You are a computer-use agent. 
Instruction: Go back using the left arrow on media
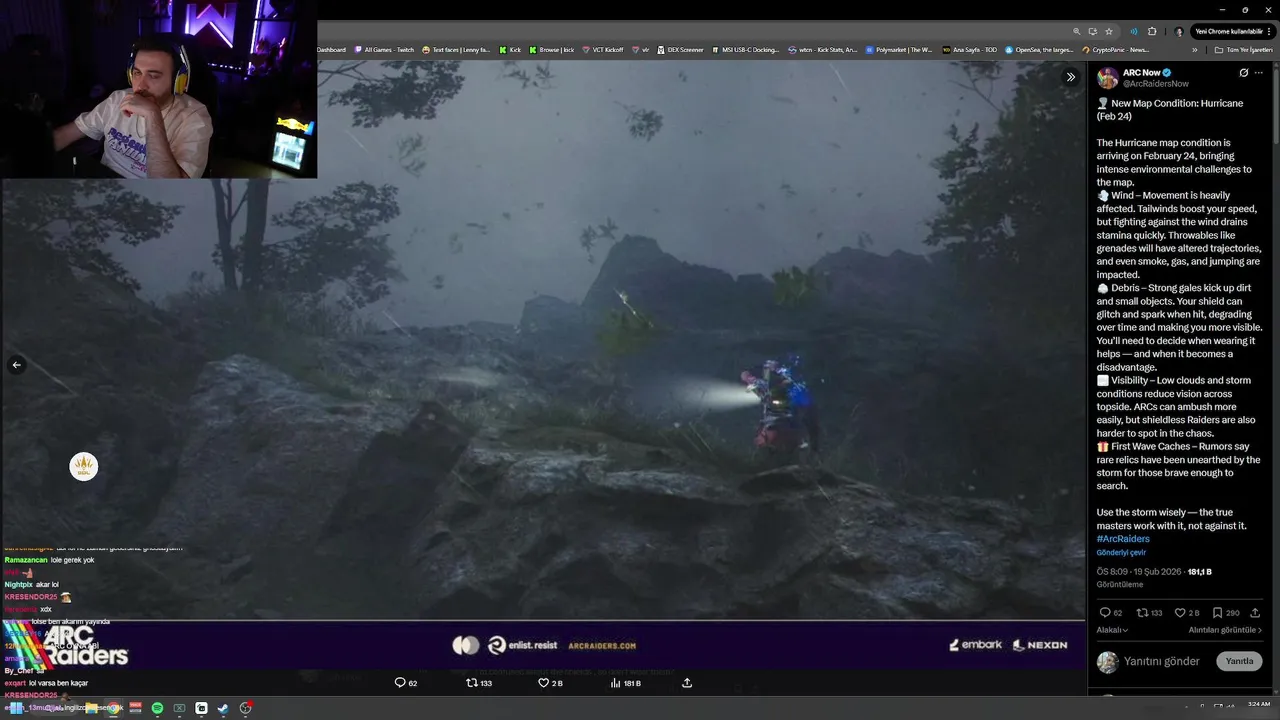click(x=16, y=365)
